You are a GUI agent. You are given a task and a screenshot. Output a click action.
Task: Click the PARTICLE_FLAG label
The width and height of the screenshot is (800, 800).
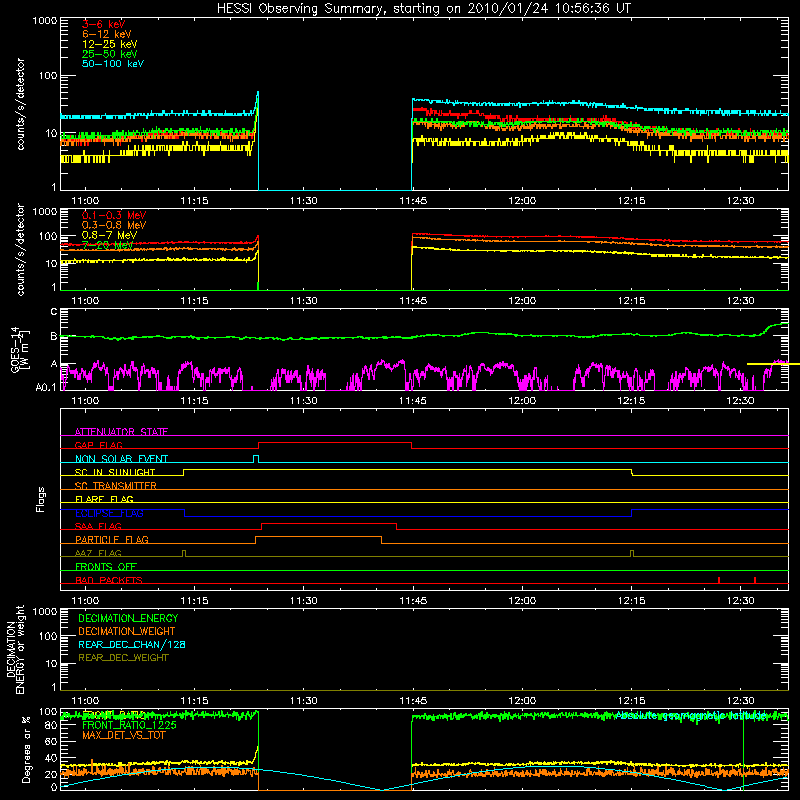click(112, 539)
